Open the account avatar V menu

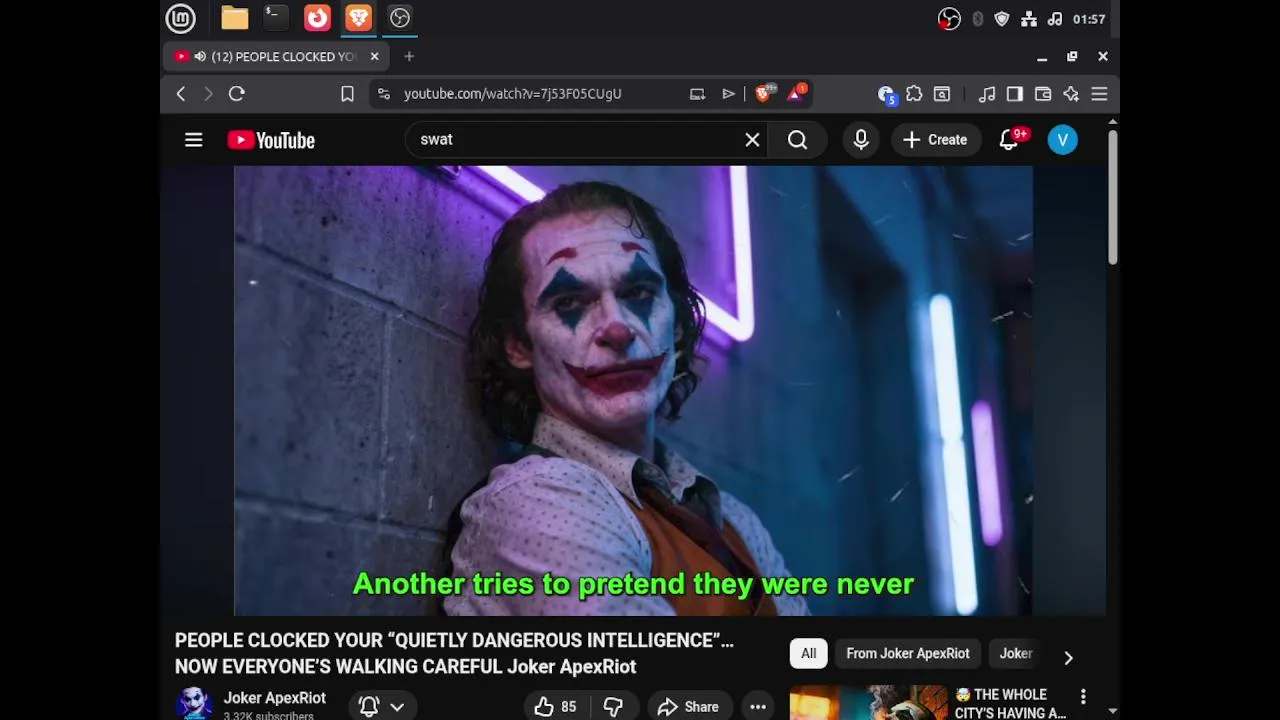[1063, 140]
